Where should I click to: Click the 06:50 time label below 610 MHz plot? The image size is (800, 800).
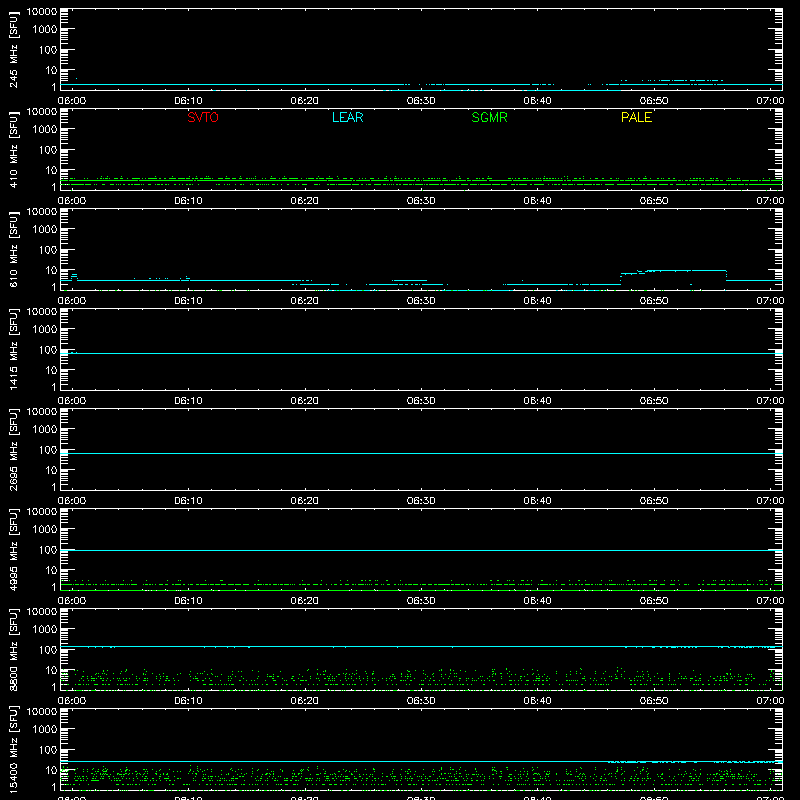[x=654, y=301]
